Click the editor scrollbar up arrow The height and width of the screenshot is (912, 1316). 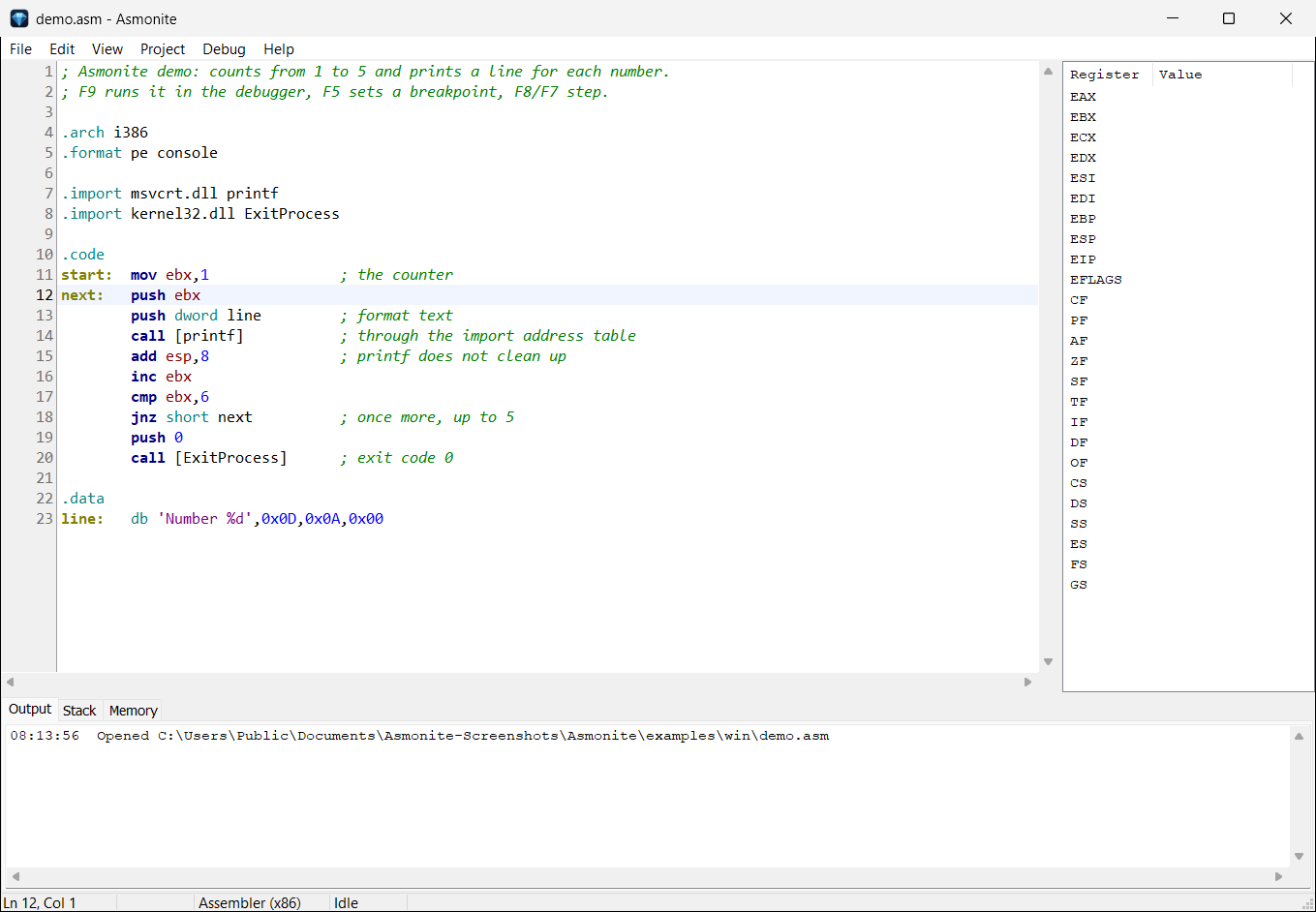[1048, 71]
